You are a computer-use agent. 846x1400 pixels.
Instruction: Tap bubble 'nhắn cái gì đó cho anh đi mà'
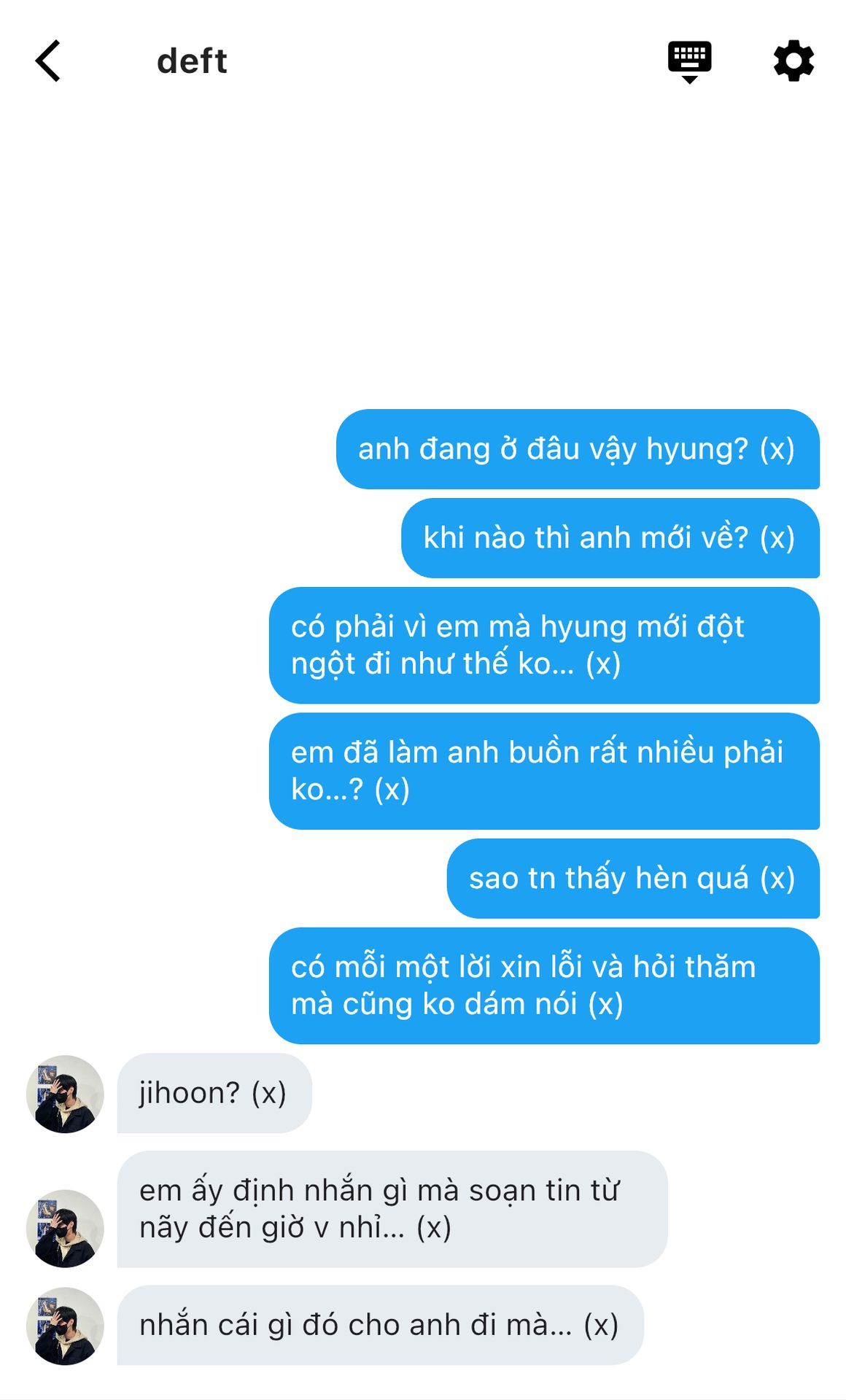coord(381,1325)
